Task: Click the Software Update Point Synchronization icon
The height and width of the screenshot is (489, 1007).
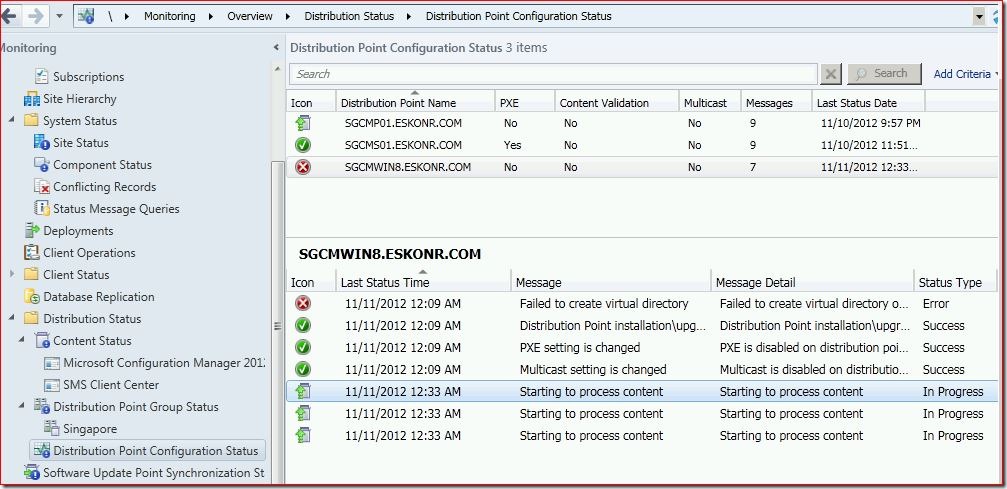Action: point(31,473)
